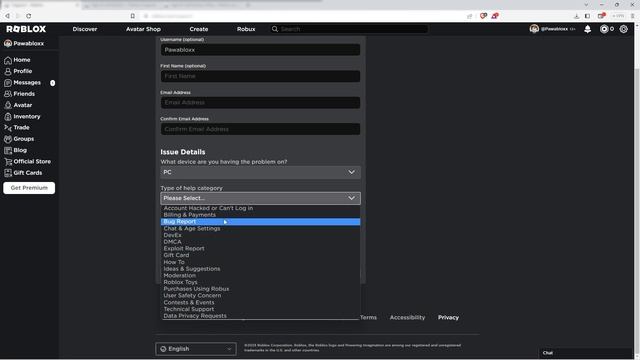
Task: Choose Bug Report option
Action: point(260,222)
